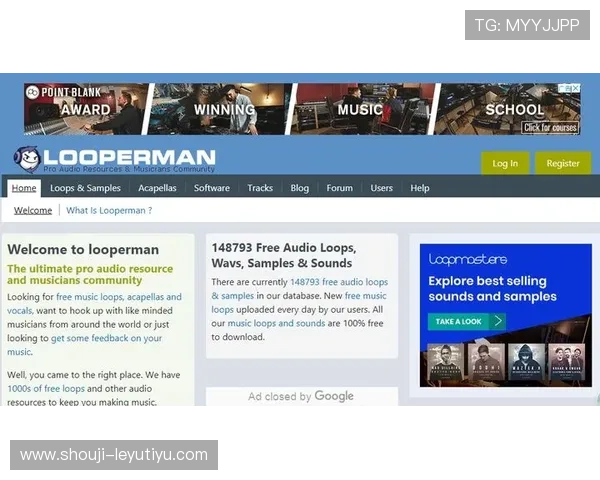Click The ultimate pro audio resource subtitle

point(90,274)
